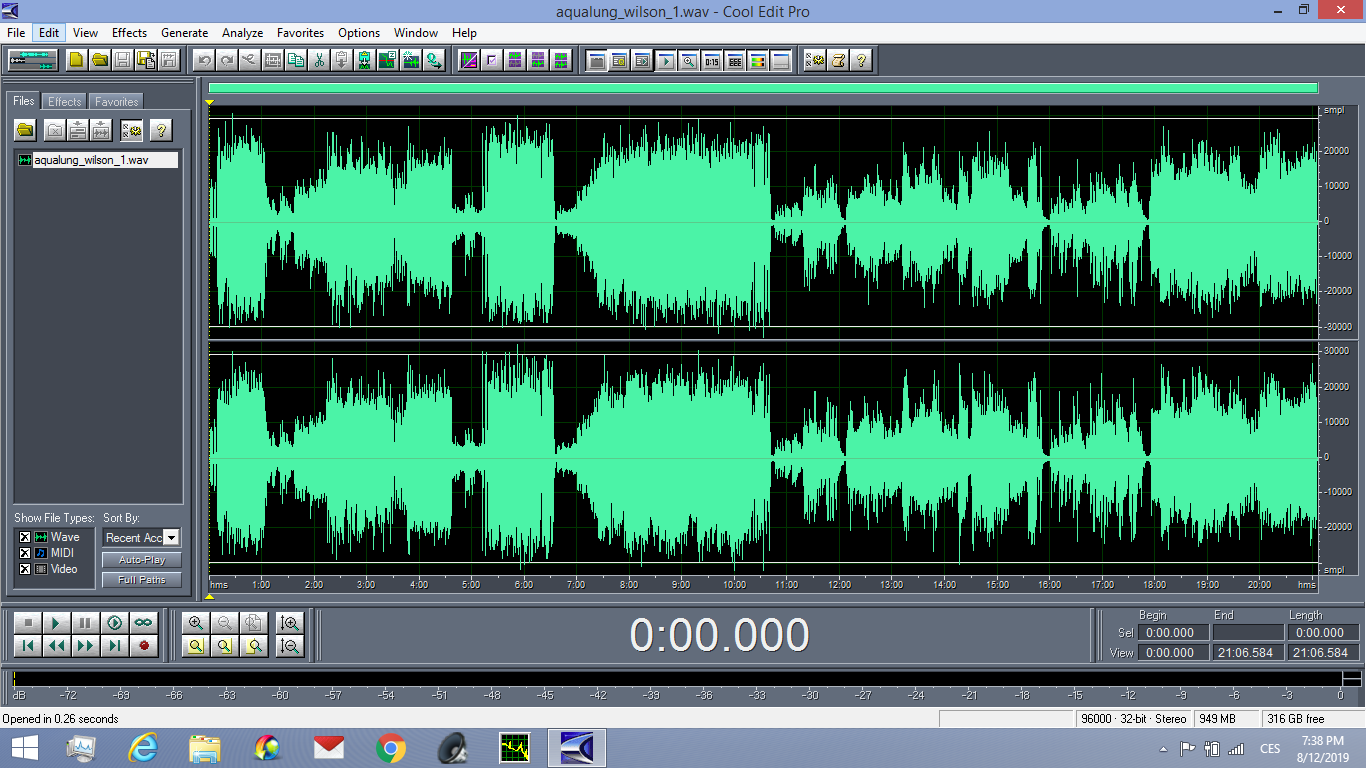
Task: Create a new file with the yellow page icon
Action: (x=76, y=60)
